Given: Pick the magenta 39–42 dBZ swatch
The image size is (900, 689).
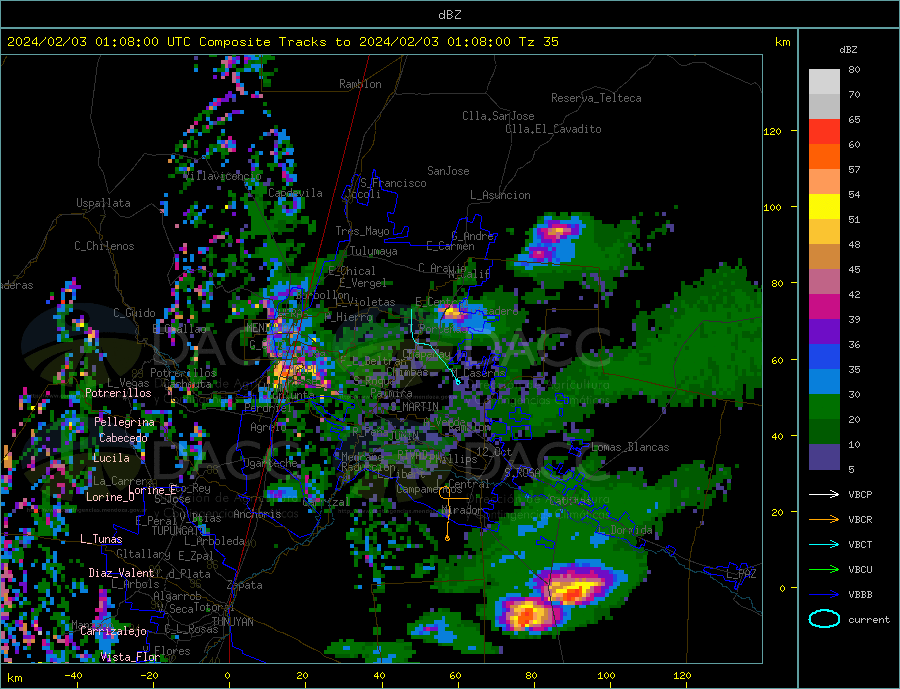Looking at the screenshot, I should pos(824,307).
